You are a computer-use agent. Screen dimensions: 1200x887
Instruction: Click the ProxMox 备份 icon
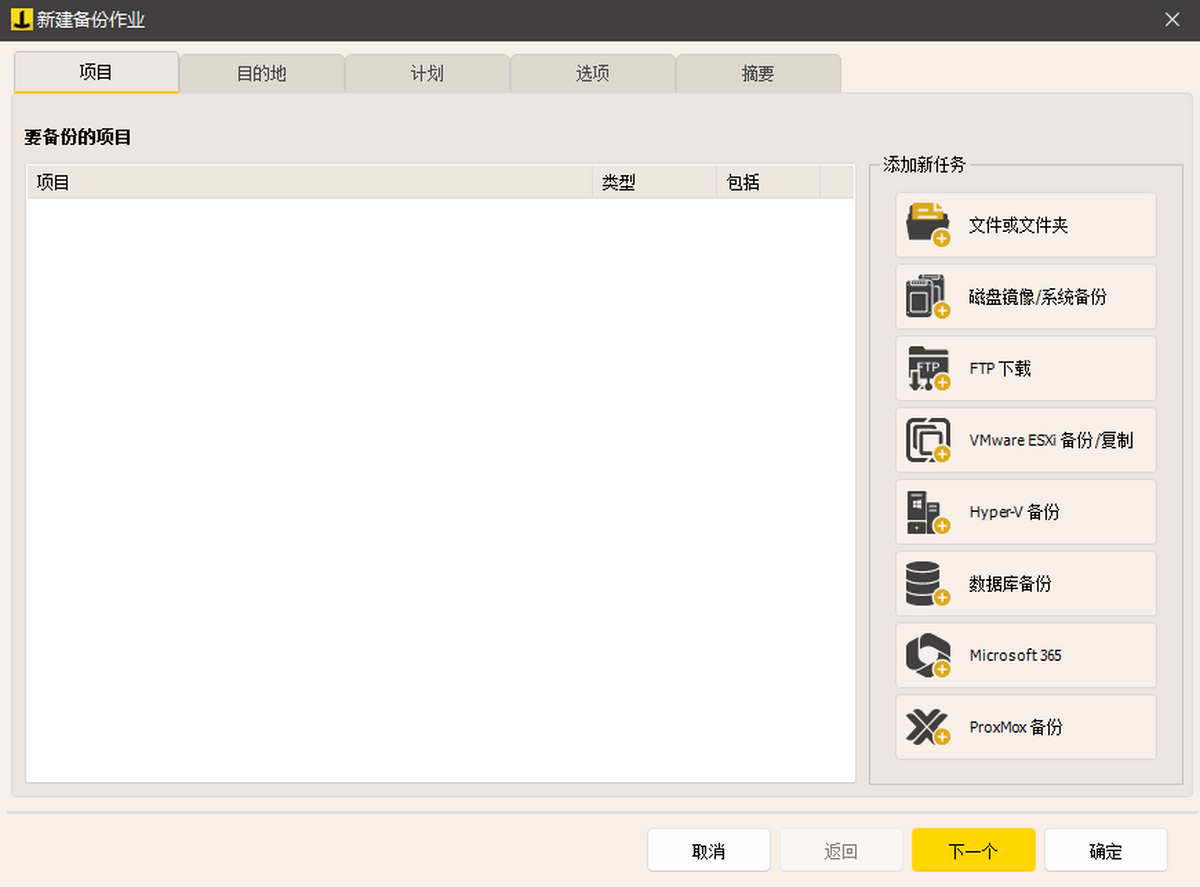(x=927, y=727)
